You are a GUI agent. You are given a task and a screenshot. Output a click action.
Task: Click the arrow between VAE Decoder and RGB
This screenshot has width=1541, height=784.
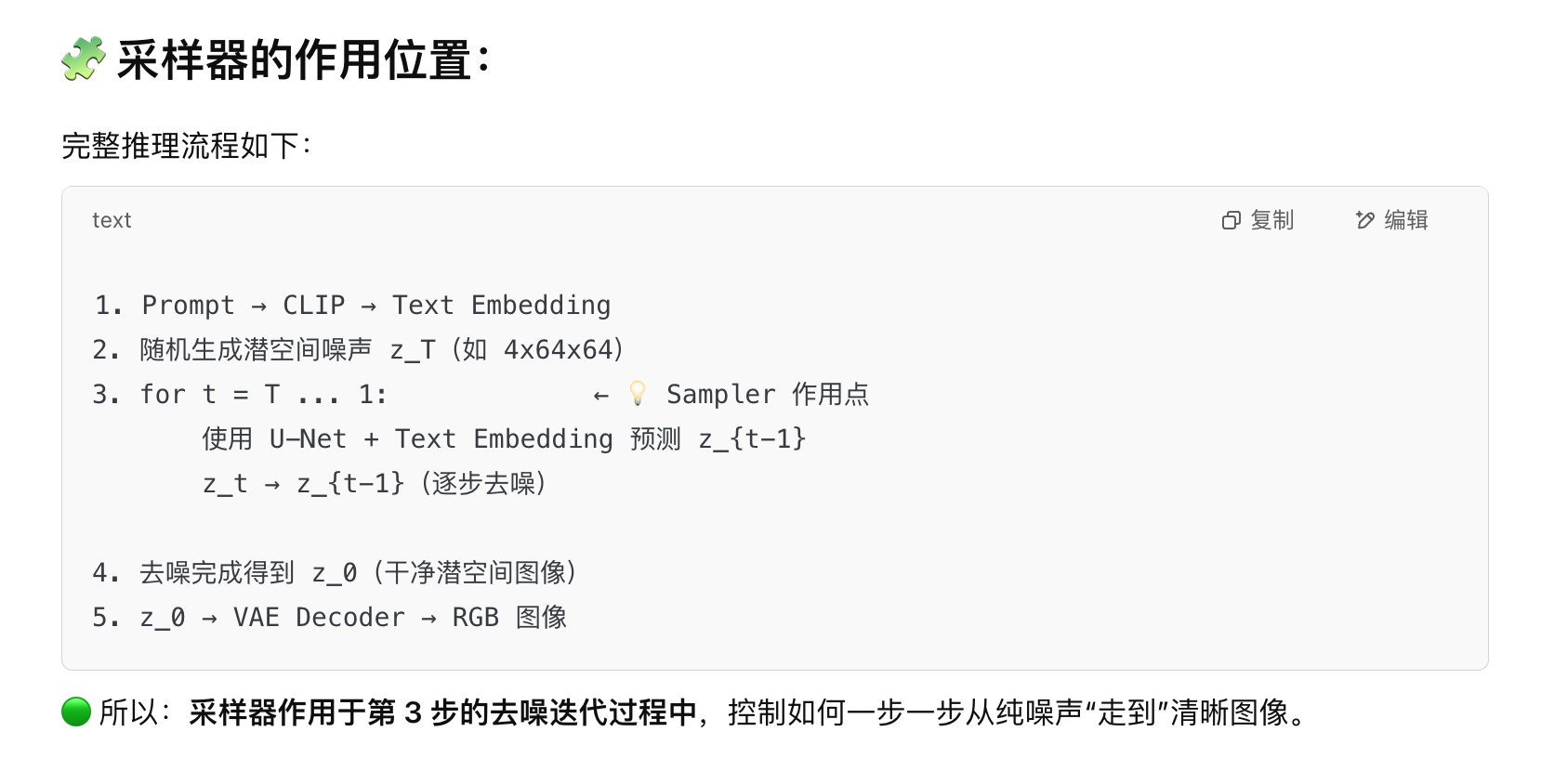(x=428, y=619)
